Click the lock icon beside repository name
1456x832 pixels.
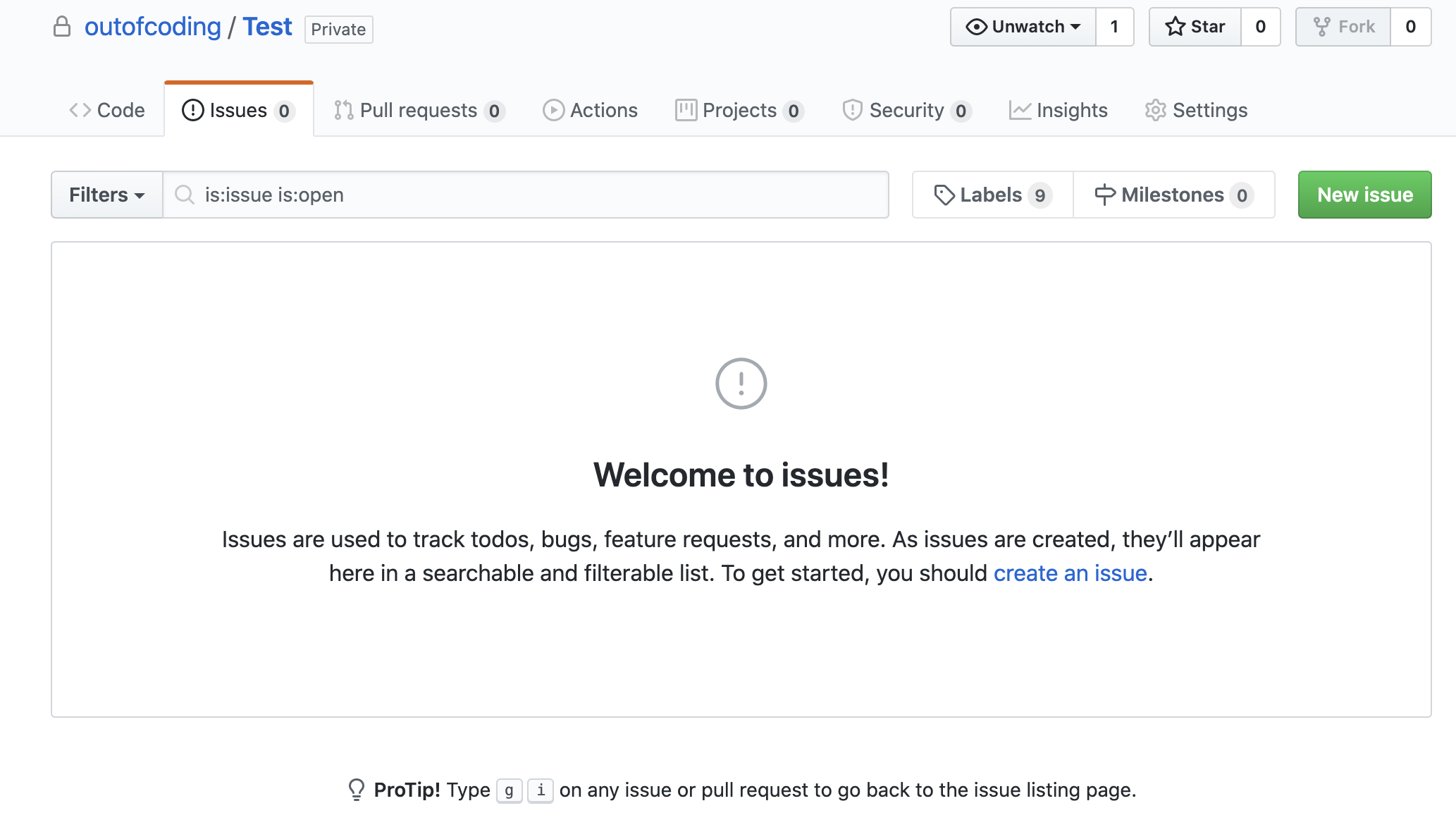pyautogui.click(x=62, y=27)
